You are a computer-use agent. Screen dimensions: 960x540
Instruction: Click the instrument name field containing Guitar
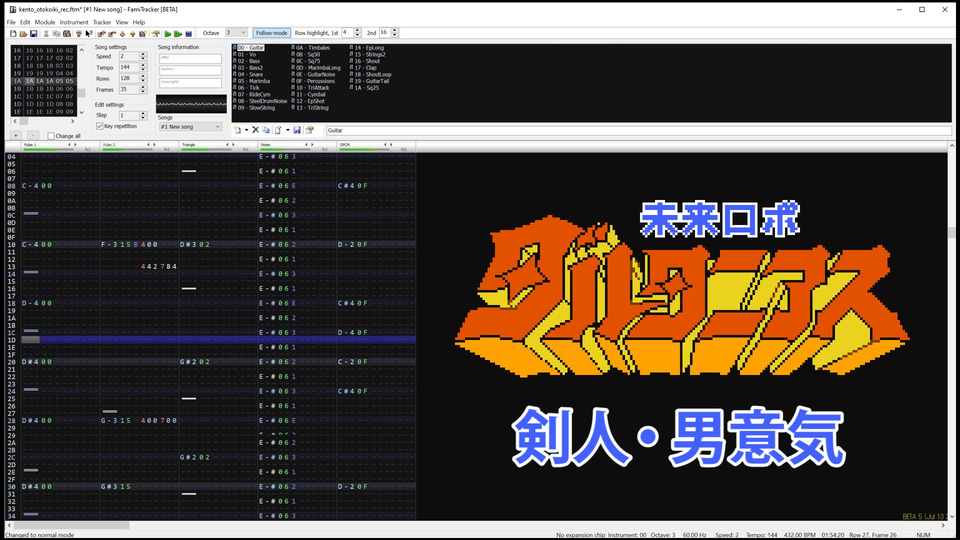pos(638,130)
